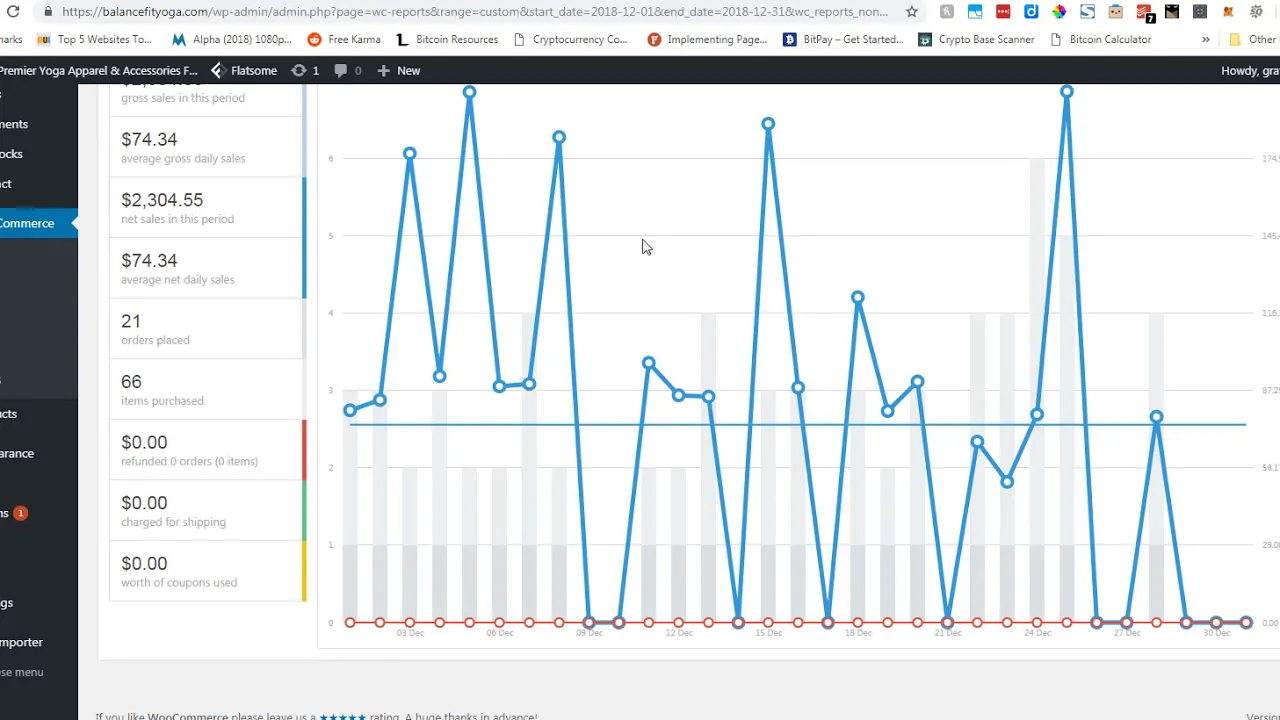Open the Top 5 Websites To... bookmark
The width and height of the screenshot is (1280, 720).
click(95, 40)
